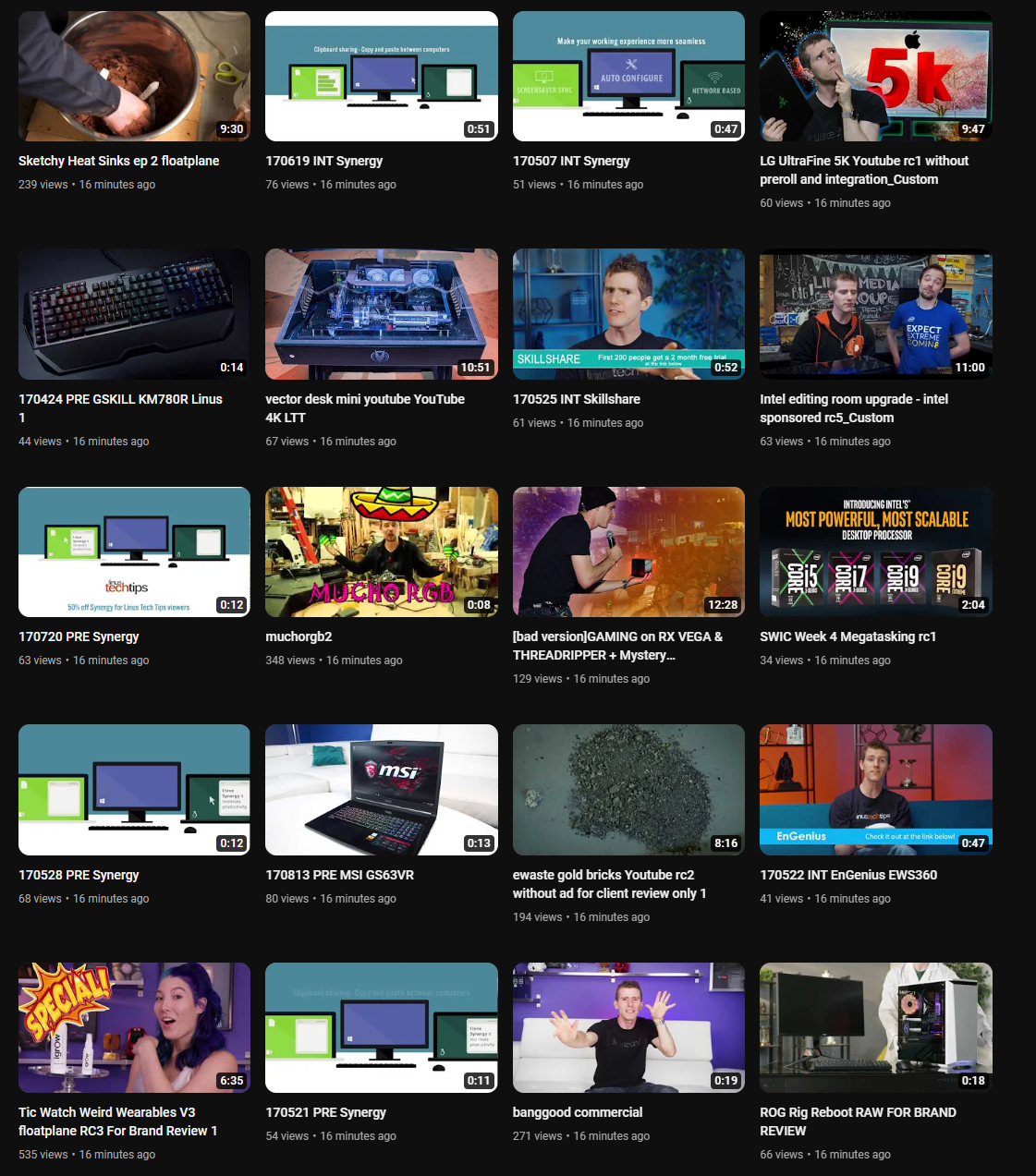Click '80 views' under MSI GS63VR video

click(x=287, y=899)
